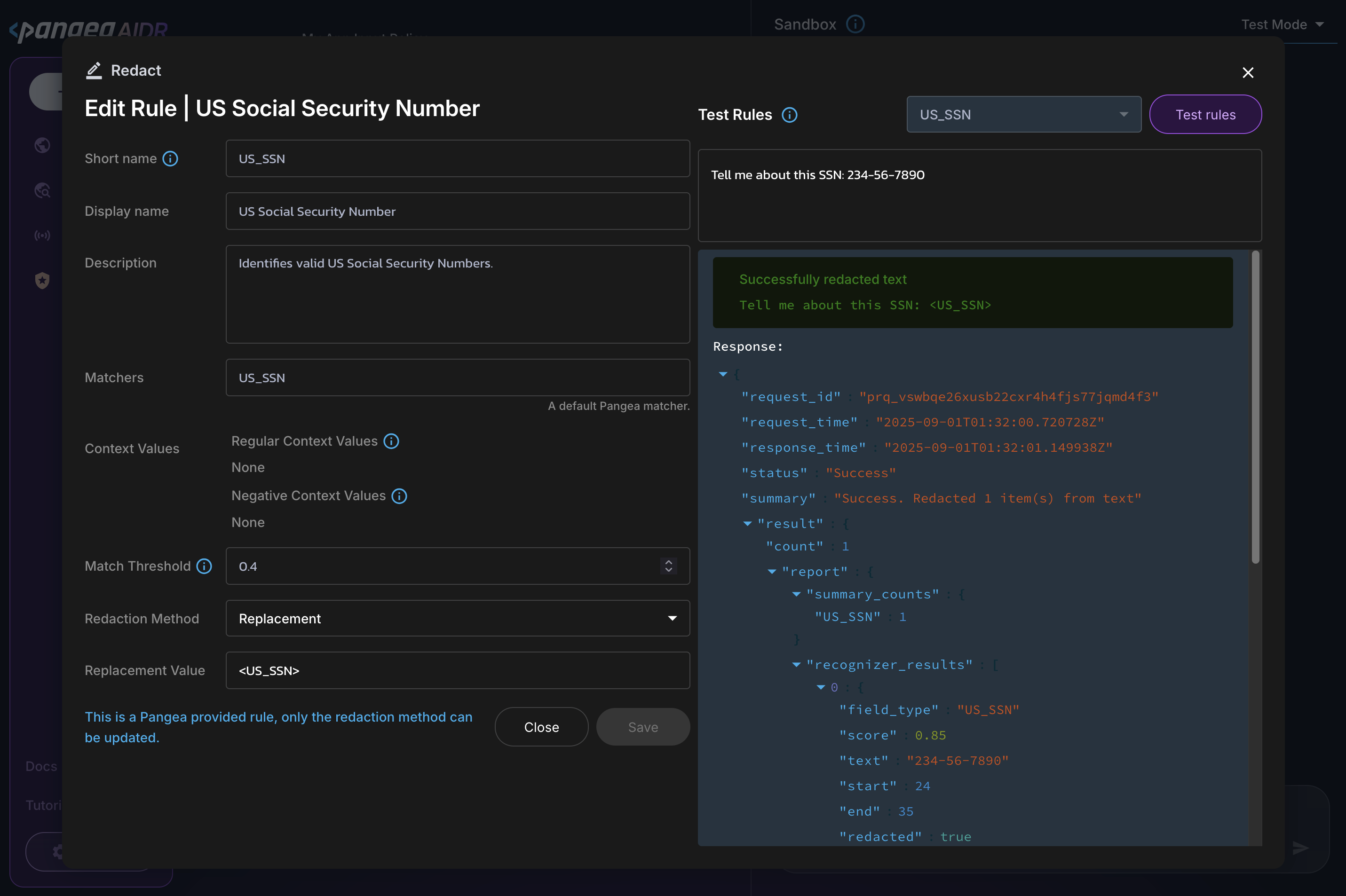Click the "Successfully redacted text" message

[x=823, y=279]
